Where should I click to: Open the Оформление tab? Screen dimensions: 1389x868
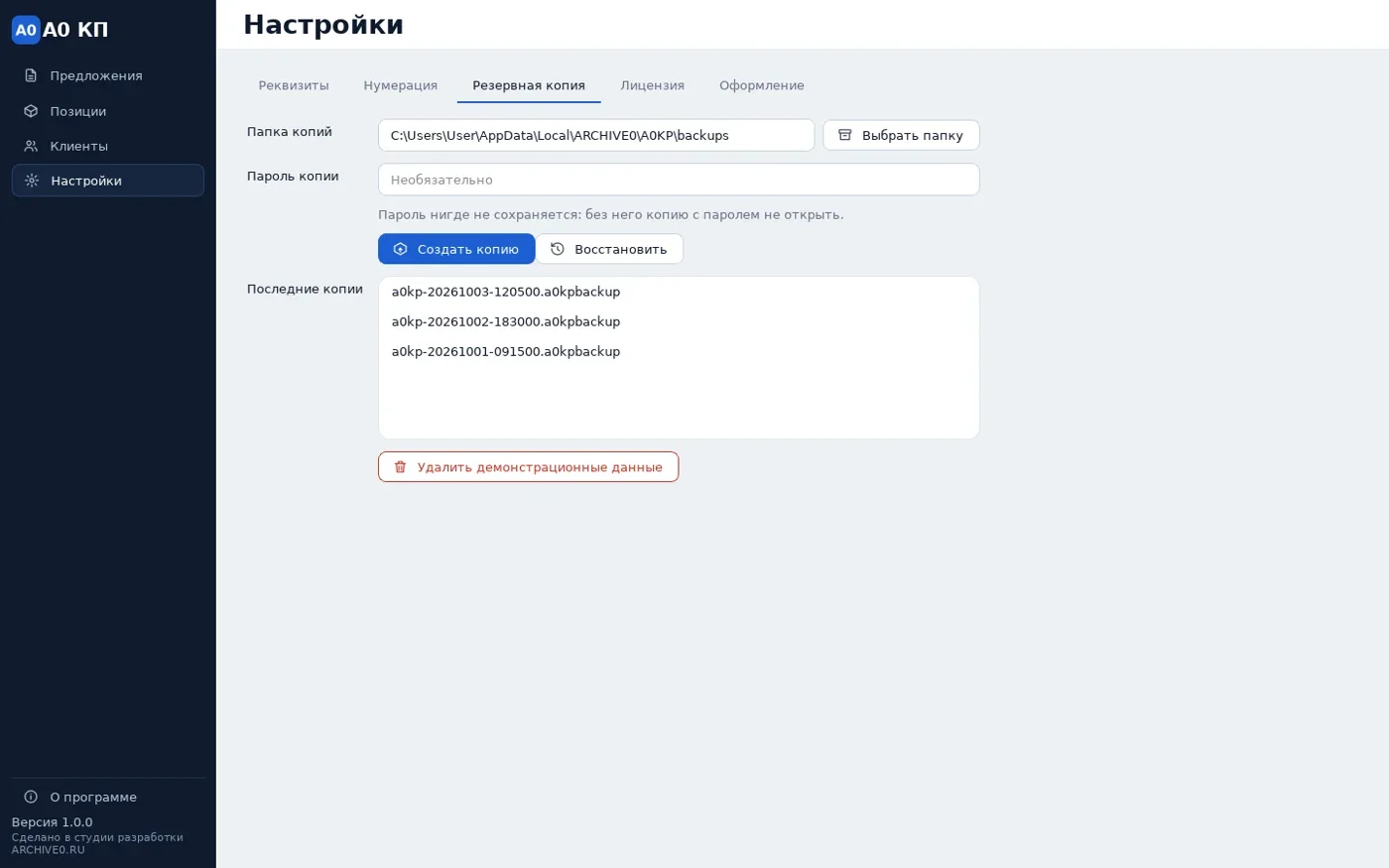(x=762, y=85)
